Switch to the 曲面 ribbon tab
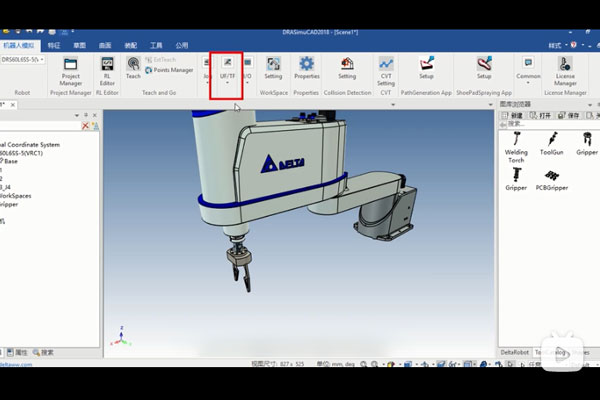 [x=105, y=46]
